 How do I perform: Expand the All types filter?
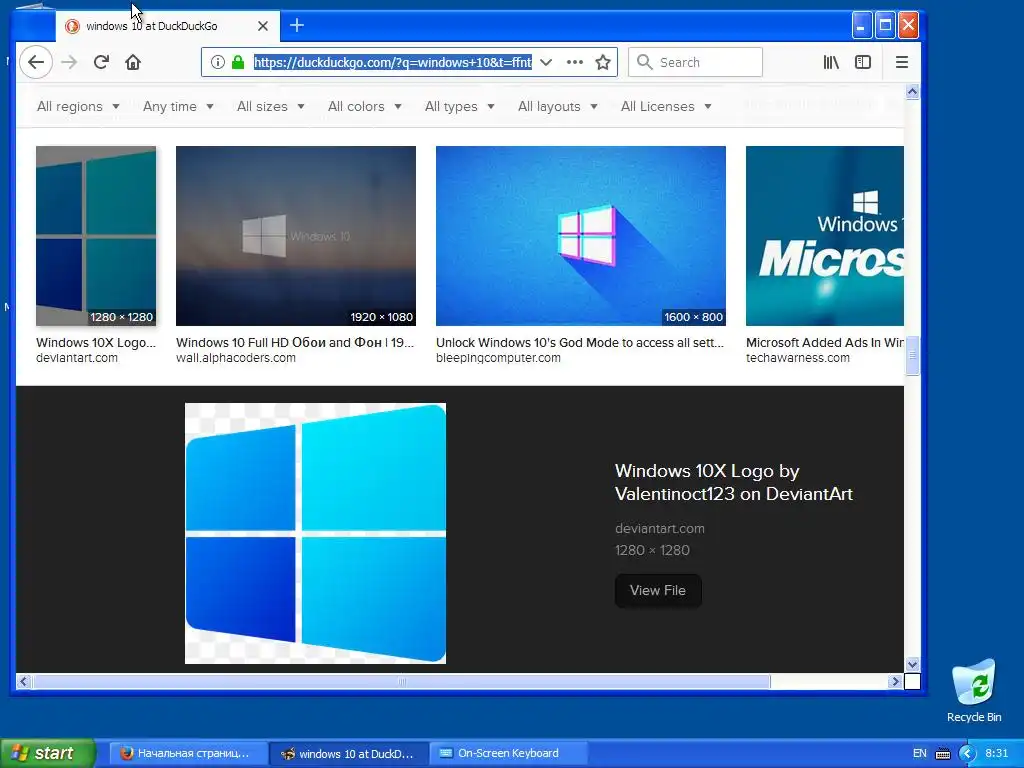(x=460, y=106)
